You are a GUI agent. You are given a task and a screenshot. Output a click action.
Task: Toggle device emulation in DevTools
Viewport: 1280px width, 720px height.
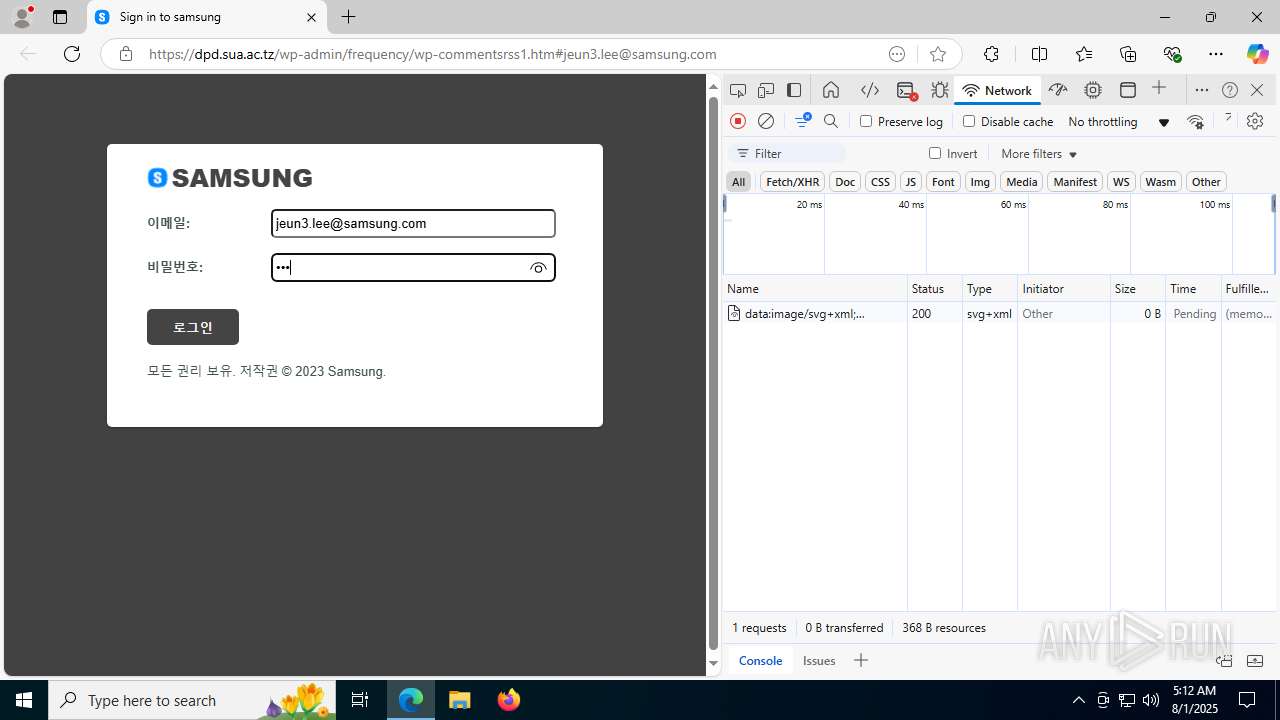click(766, 90)
